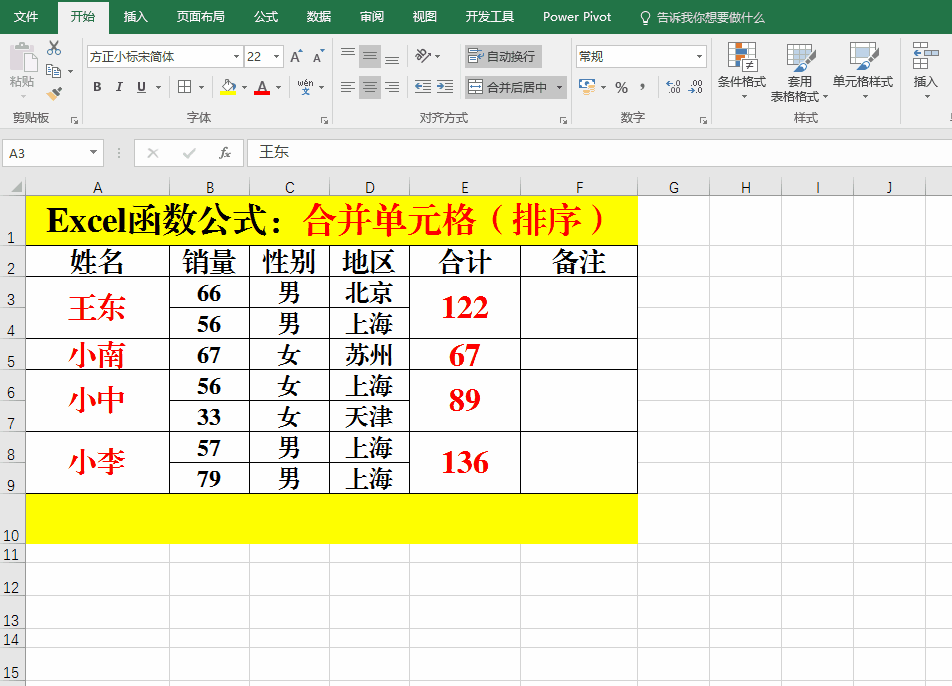Expand the font size dropdown
Viewport: 952px width, 686px height.
tap(277, 57)
